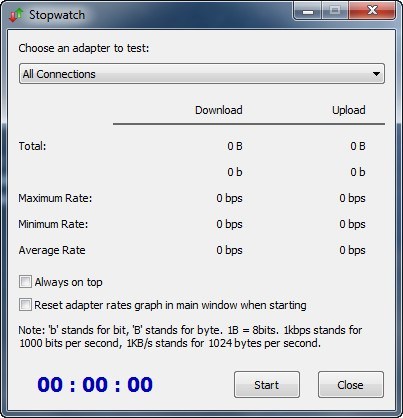Click the Close button at bottom
403x418 pixels.
(x=351, y=385)
